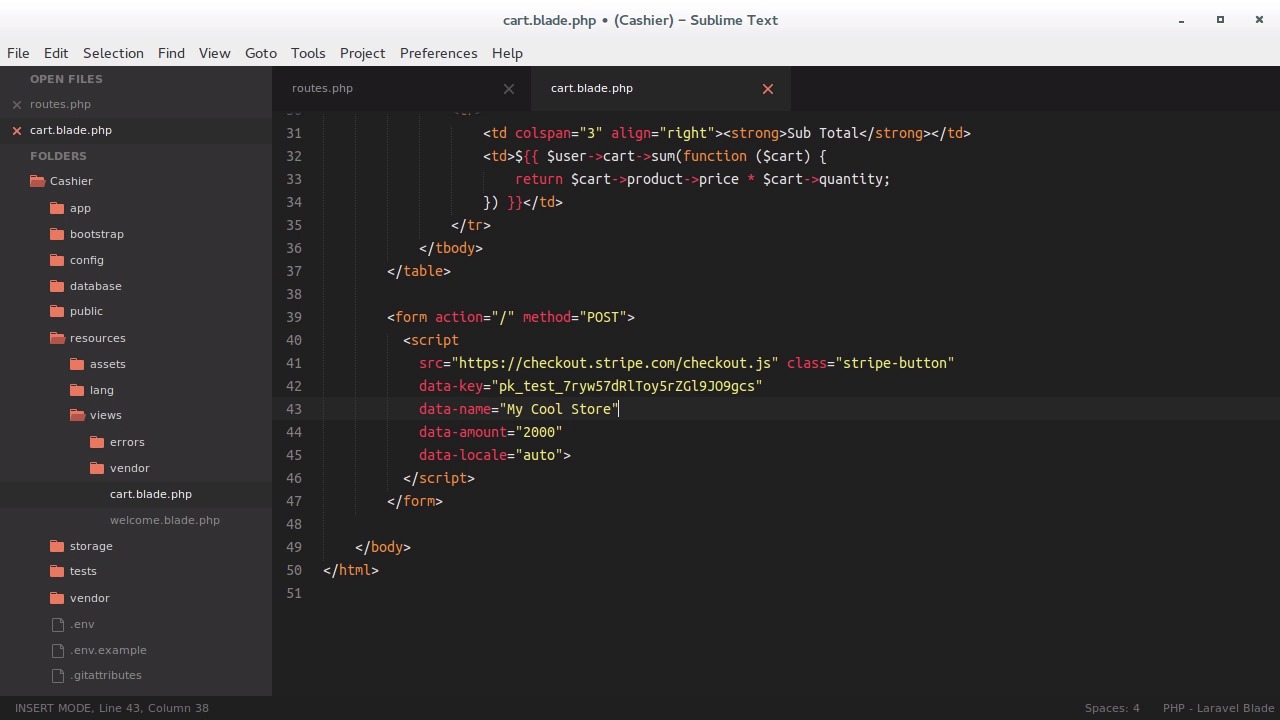1280x720 pixels.
Task: Open the Goto menu
Action: [x=261, y=53]
